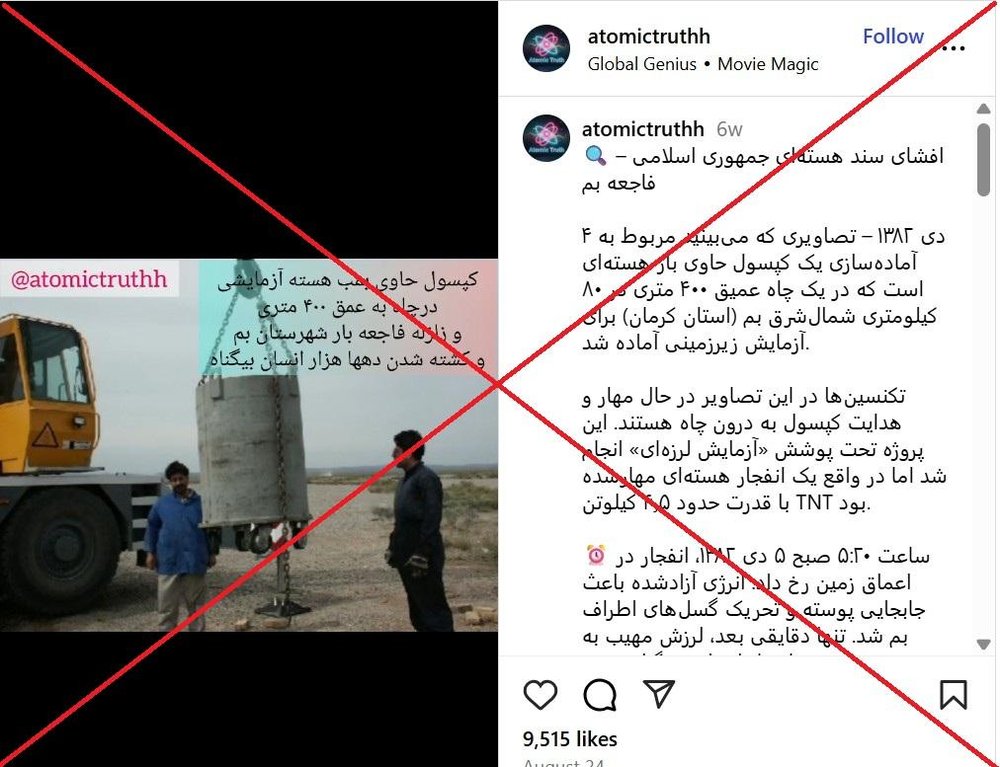1000x767 pixels.
Task: Click the August 24 post date
Action: click(x=563, y=761)
